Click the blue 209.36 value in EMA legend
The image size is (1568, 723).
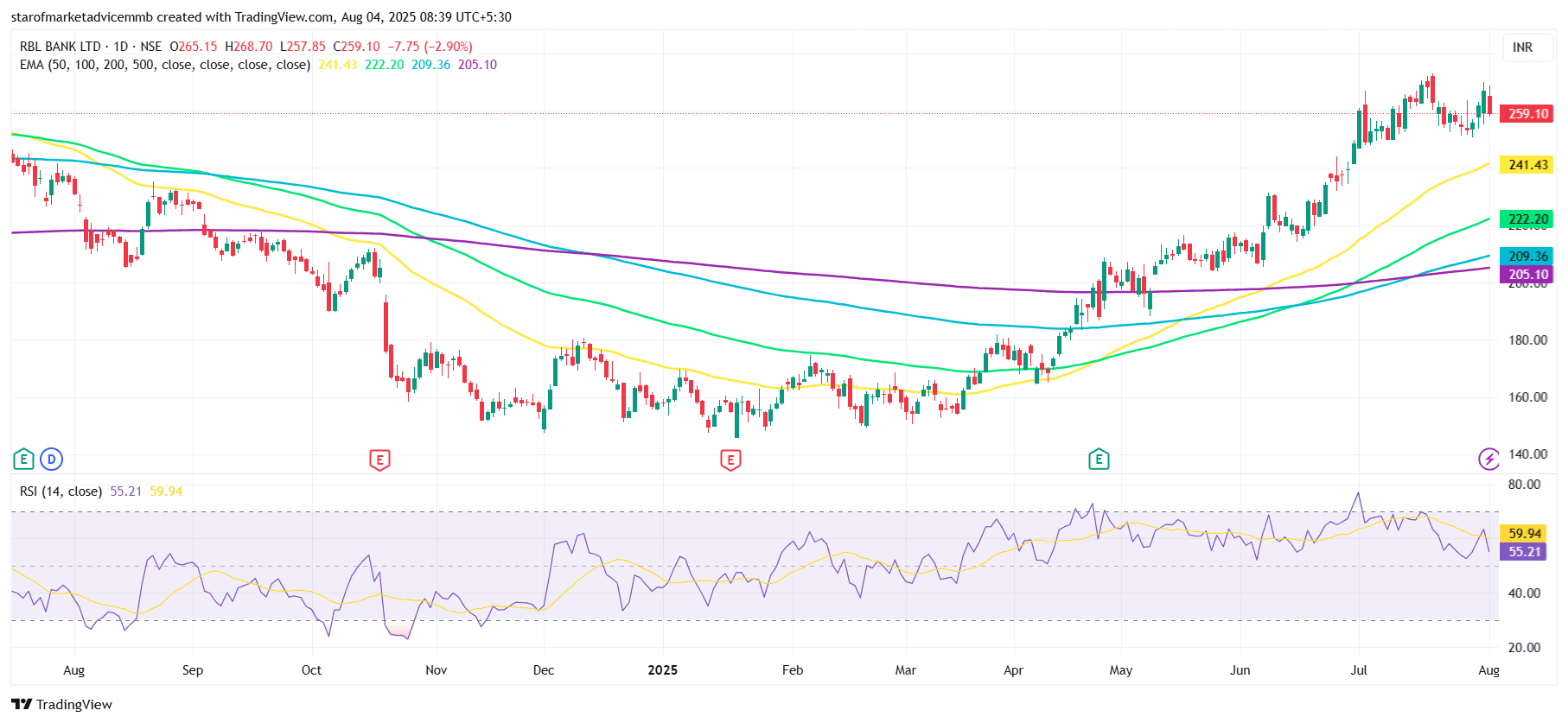431,65
